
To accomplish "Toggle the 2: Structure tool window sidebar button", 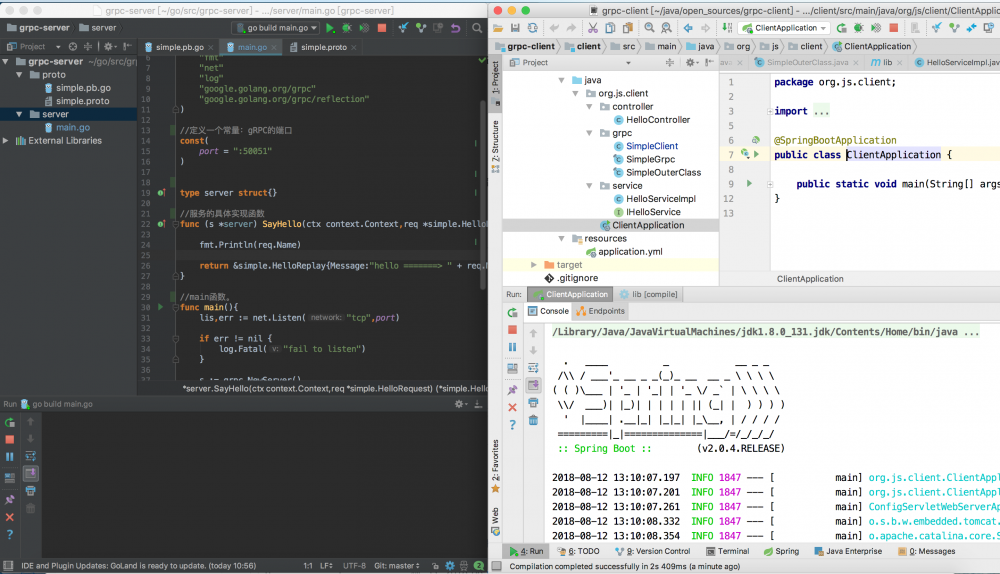I will pos(495,142).
